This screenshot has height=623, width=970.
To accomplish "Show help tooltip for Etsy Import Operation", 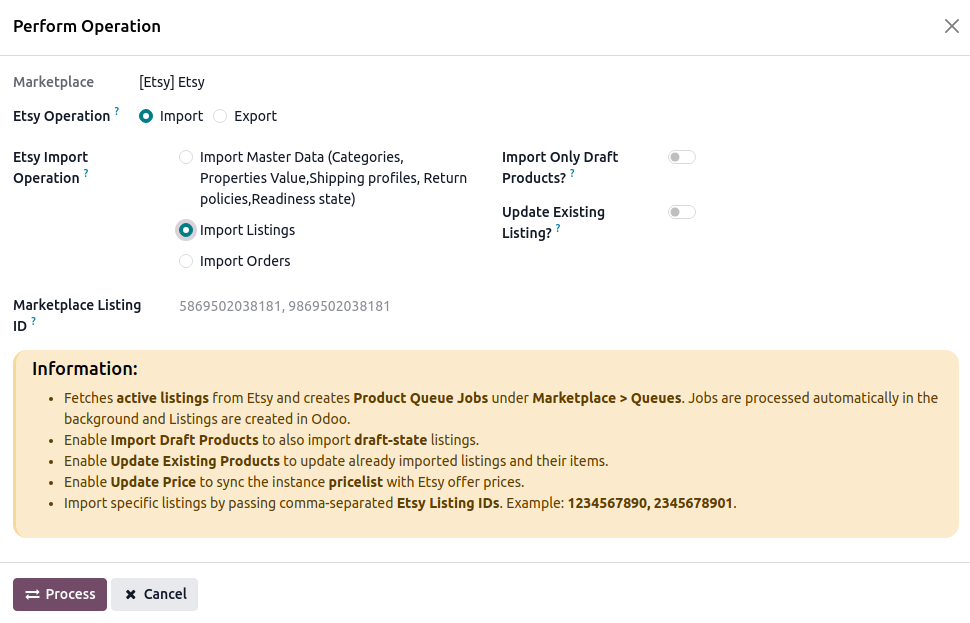I will (x=86, y=173).
